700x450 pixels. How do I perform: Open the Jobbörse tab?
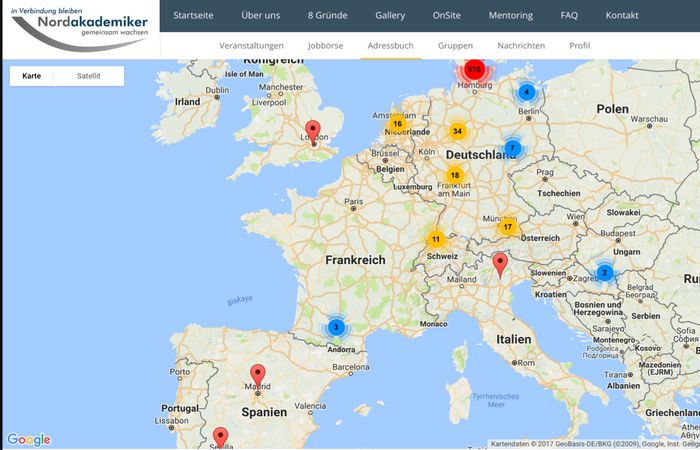point(325,46)
